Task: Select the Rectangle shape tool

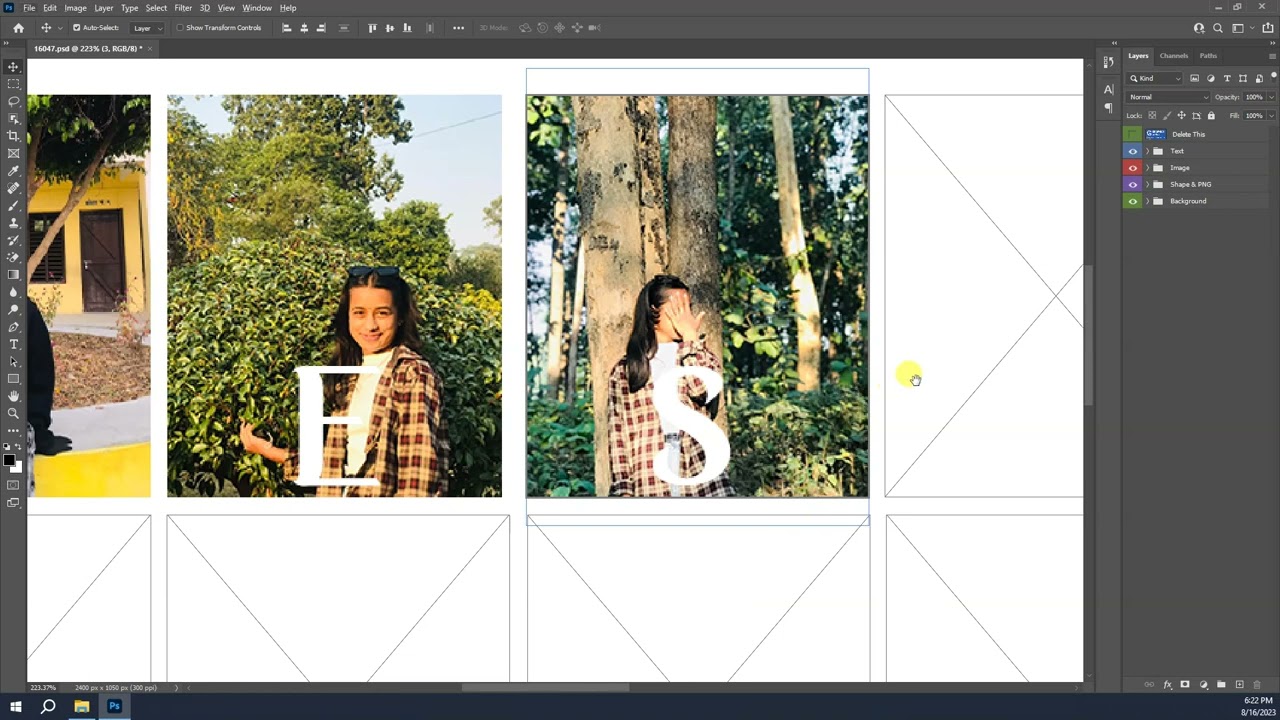Action: [13, 379]
